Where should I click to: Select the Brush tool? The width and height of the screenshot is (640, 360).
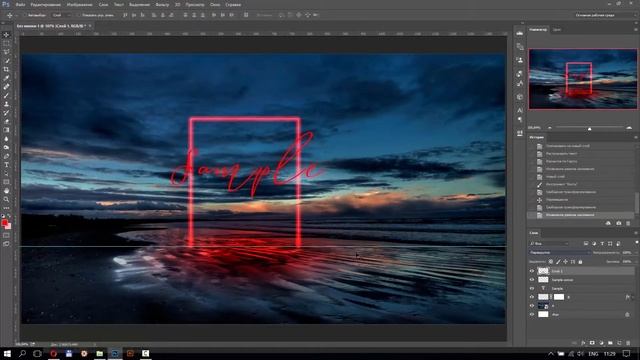click(x=6, y=96)
